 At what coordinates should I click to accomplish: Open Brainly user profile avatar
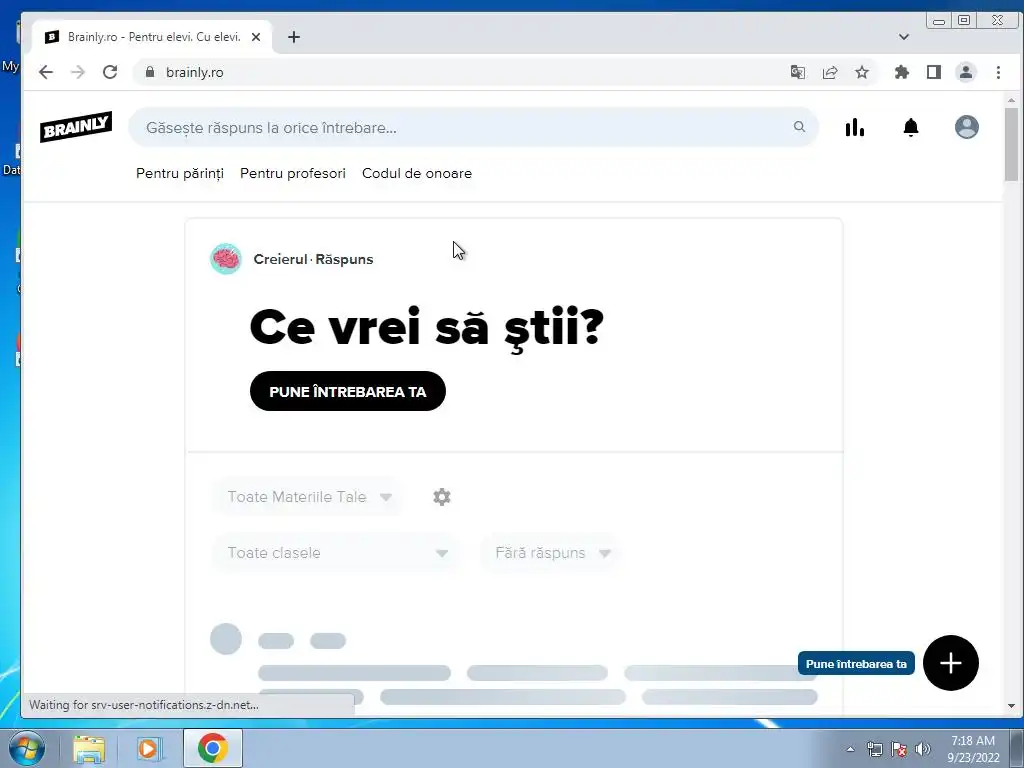pyautogui.click(x=967, y=127)
